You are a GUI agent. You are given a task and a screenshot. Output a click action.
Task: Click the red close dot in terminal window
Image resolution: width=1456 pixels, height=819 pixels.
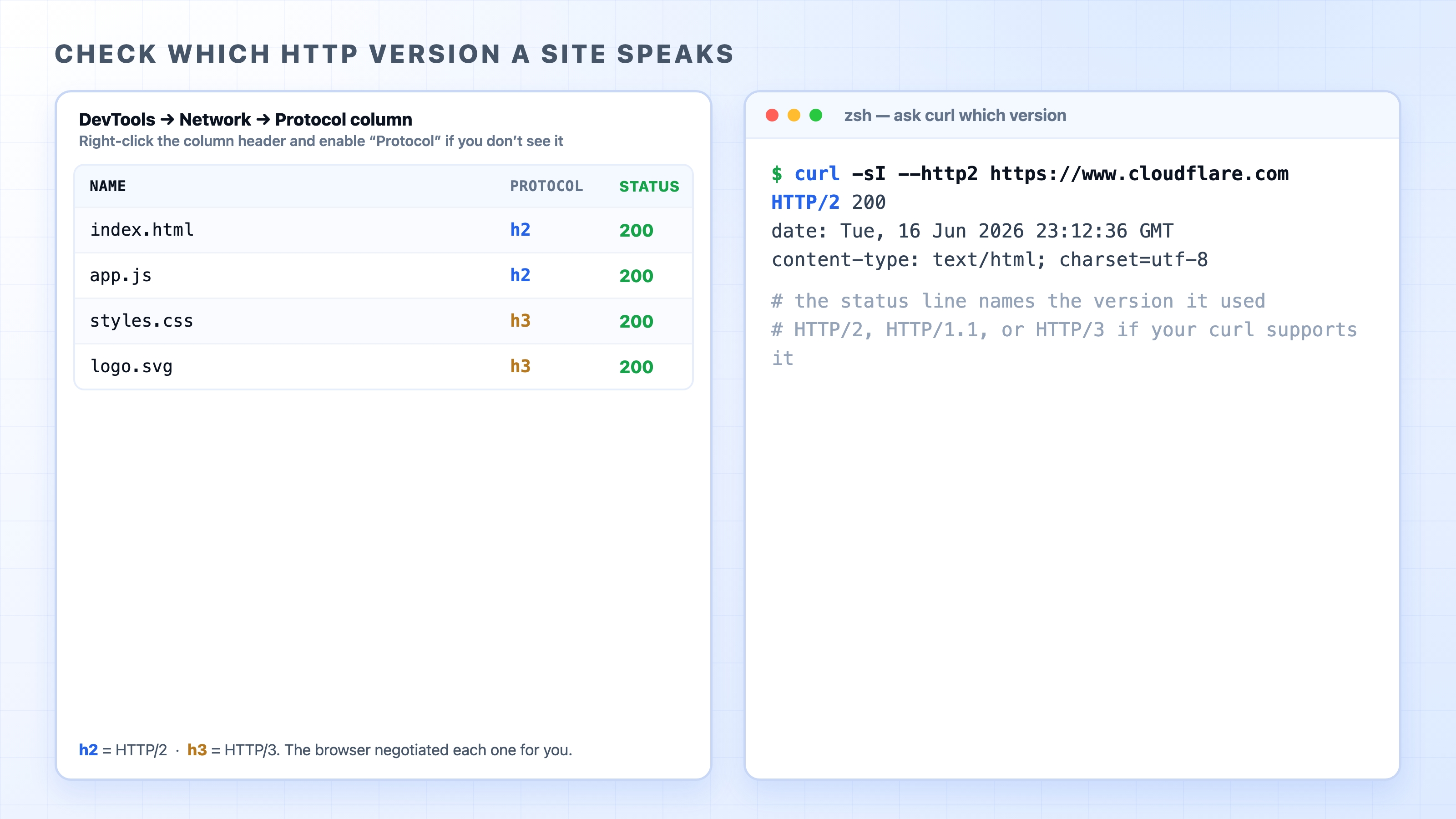pyautogui.click(x=772, y=115)
